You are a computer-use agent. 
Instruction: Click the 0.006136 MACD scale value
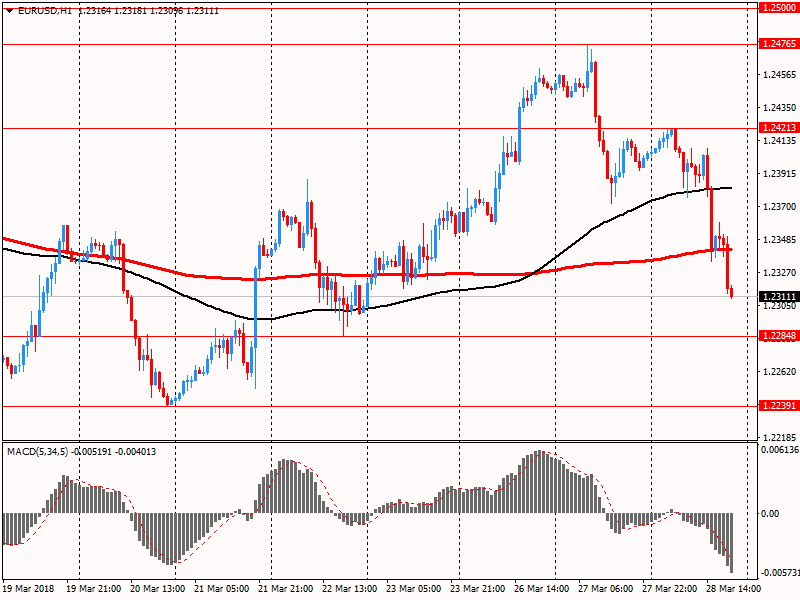[x=779, y=451]
